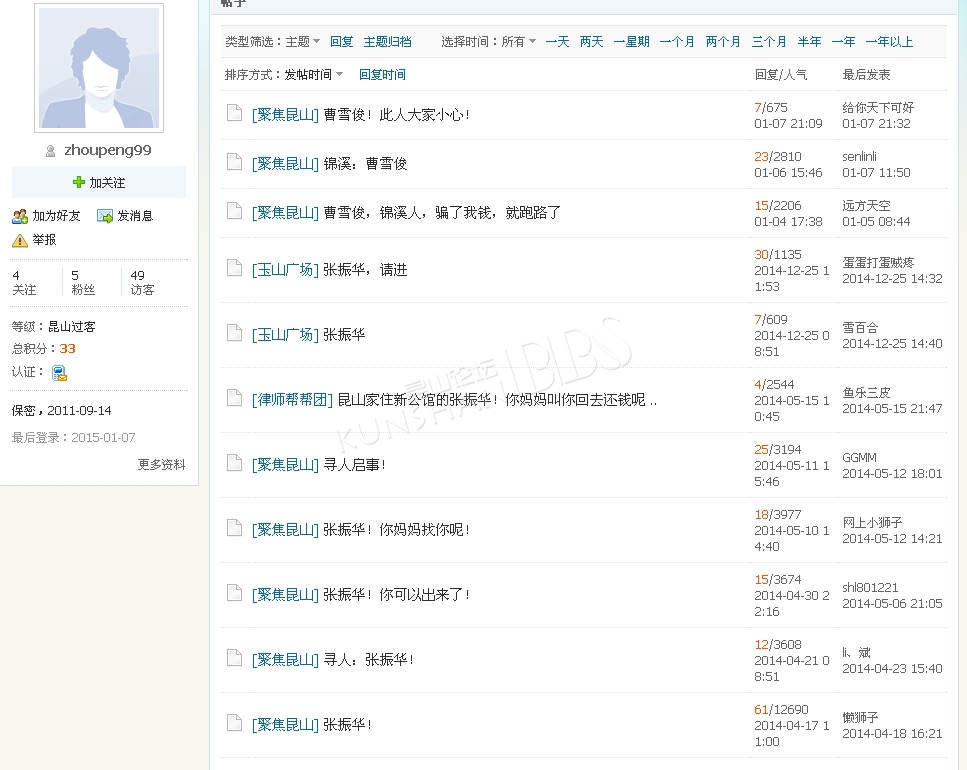Click the add friend icon
Screen dimensions: 967x770
point(20,216)
